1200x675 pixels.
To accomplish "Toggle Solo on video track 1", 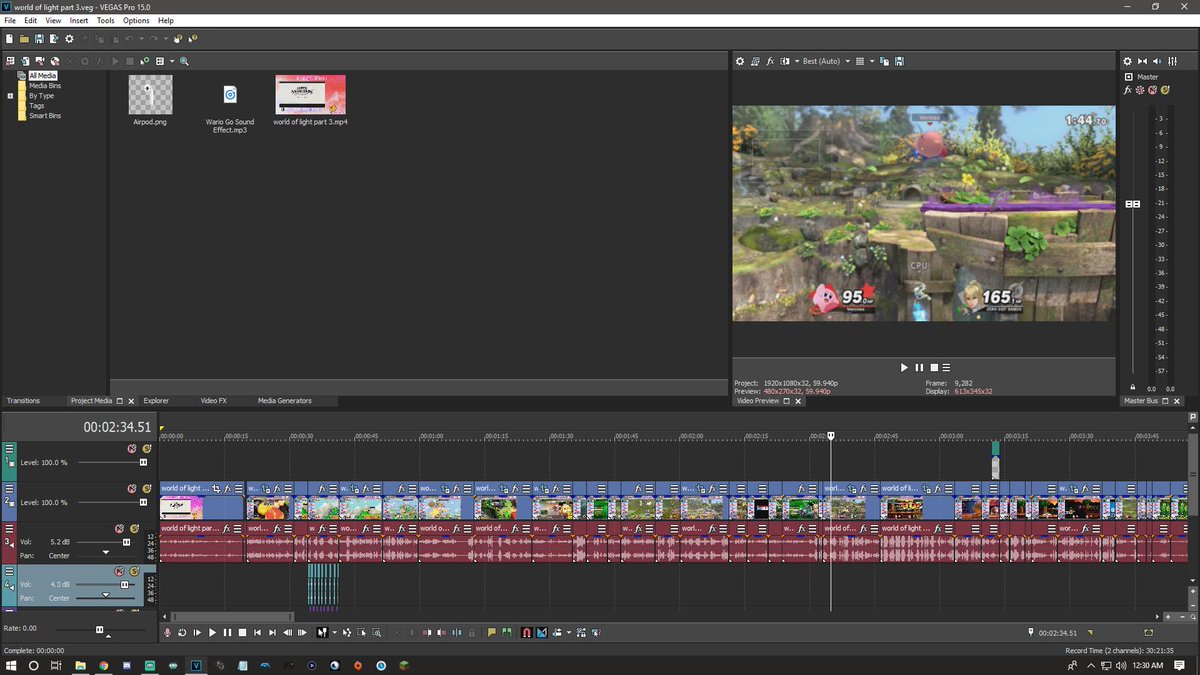I will click(147, 448).
